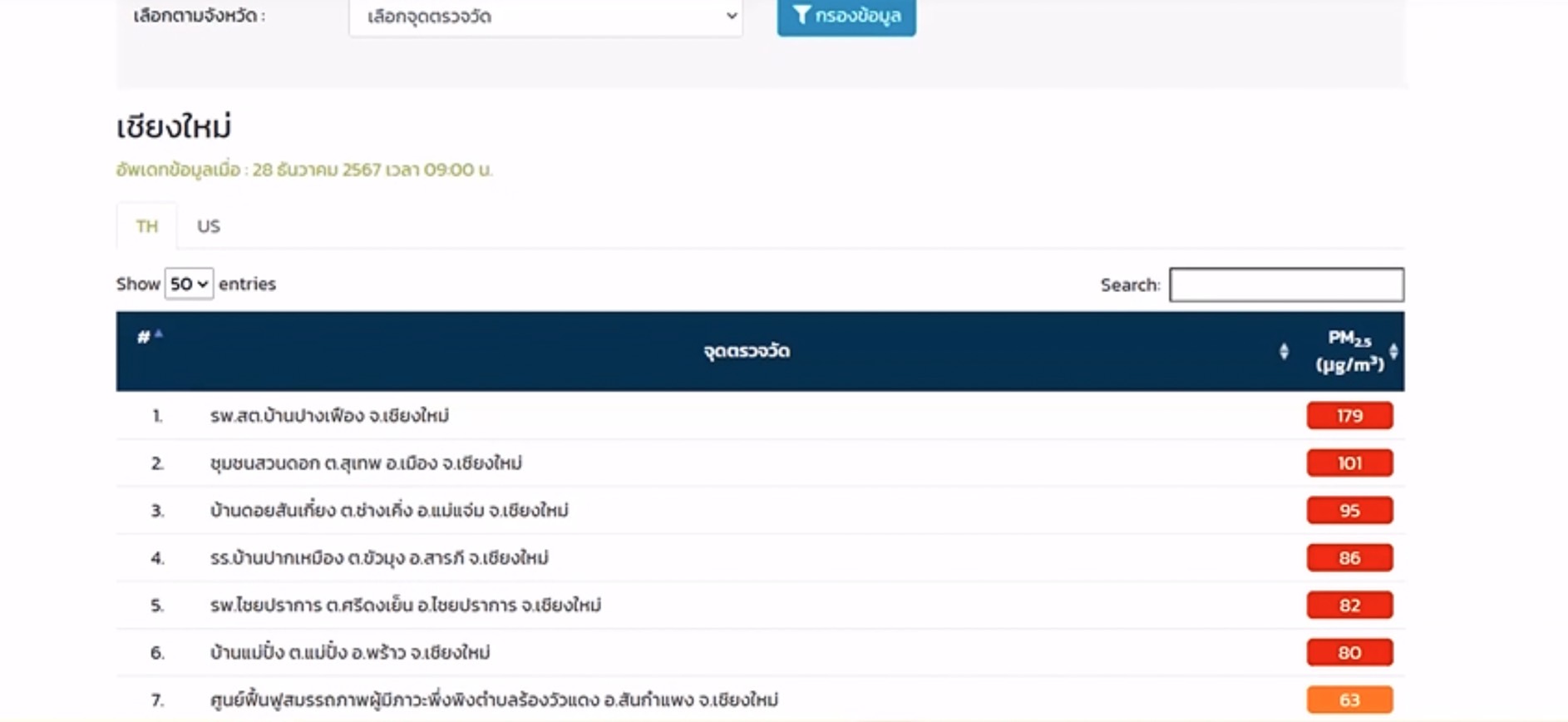The width and height of the screenshot is (1568, 722).
Task: Open the Show 50 entries dropdown
Action: click(189, 284)
